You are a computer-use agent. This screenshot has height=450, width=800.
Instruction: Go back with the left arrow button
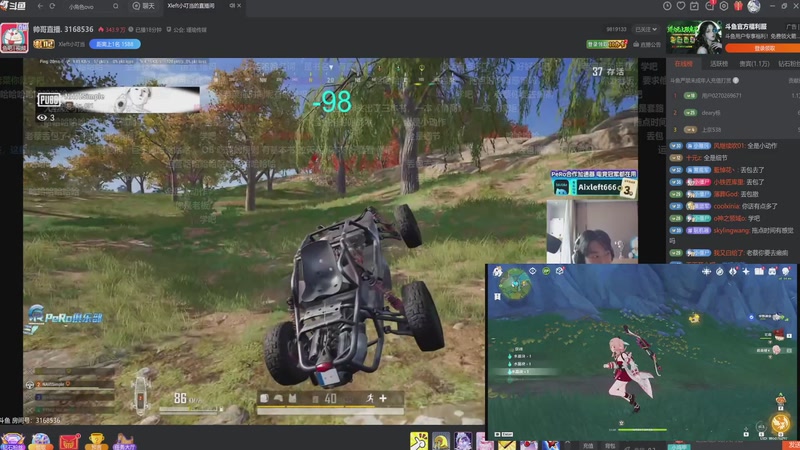[x=40, y=6]
